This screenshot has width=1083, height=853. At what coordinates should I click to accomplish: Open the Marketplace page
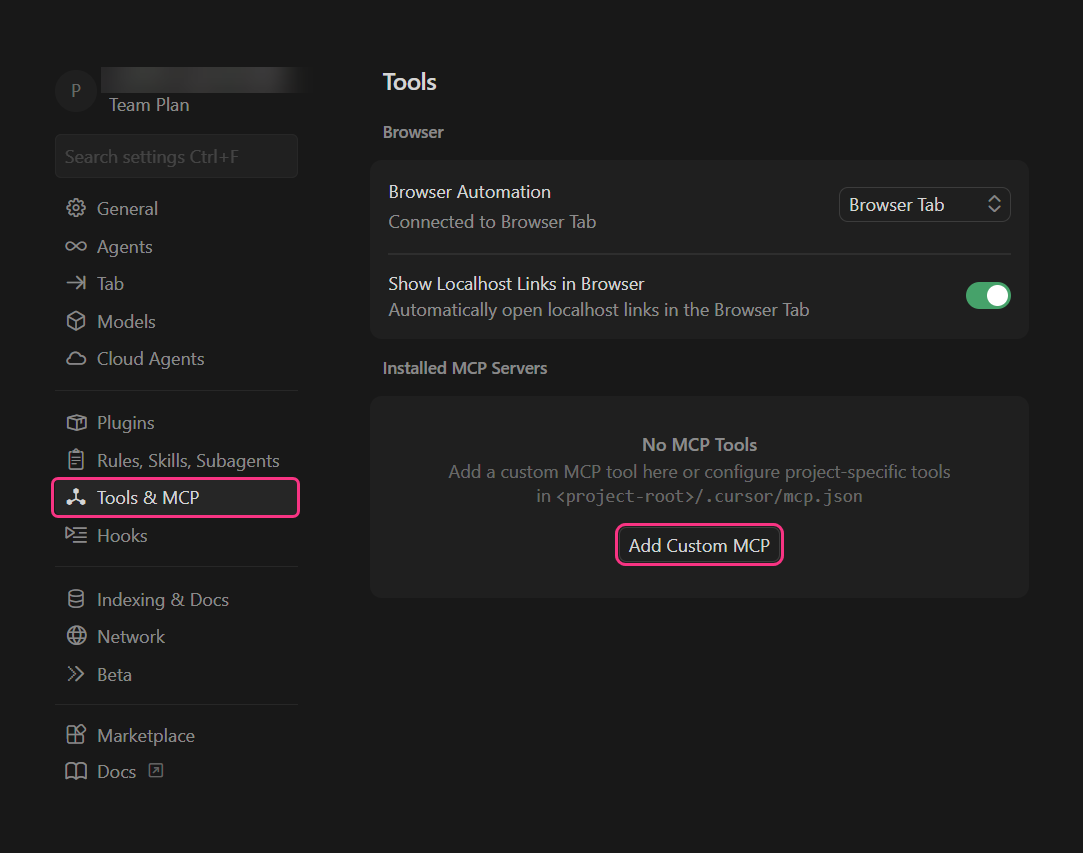[146, 735]
